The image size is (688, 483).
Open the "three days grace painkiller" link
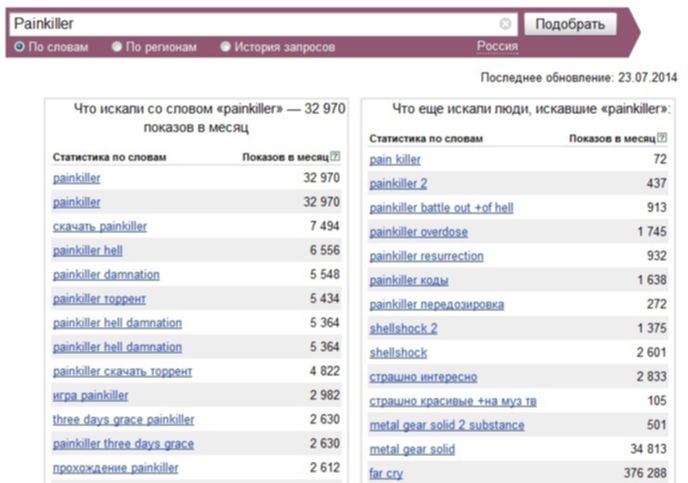coord(123,420)
